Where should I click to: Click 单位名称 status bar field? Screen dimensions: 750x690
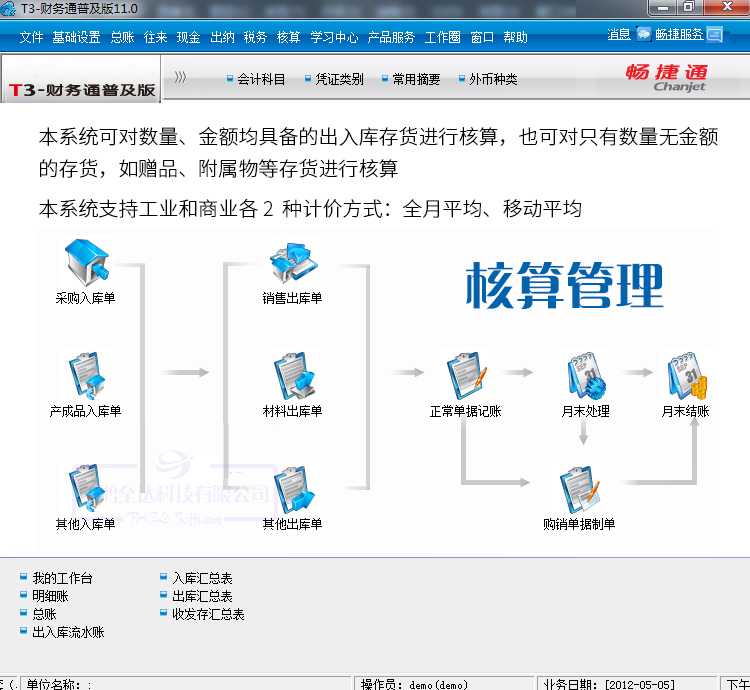coord(187,684)
